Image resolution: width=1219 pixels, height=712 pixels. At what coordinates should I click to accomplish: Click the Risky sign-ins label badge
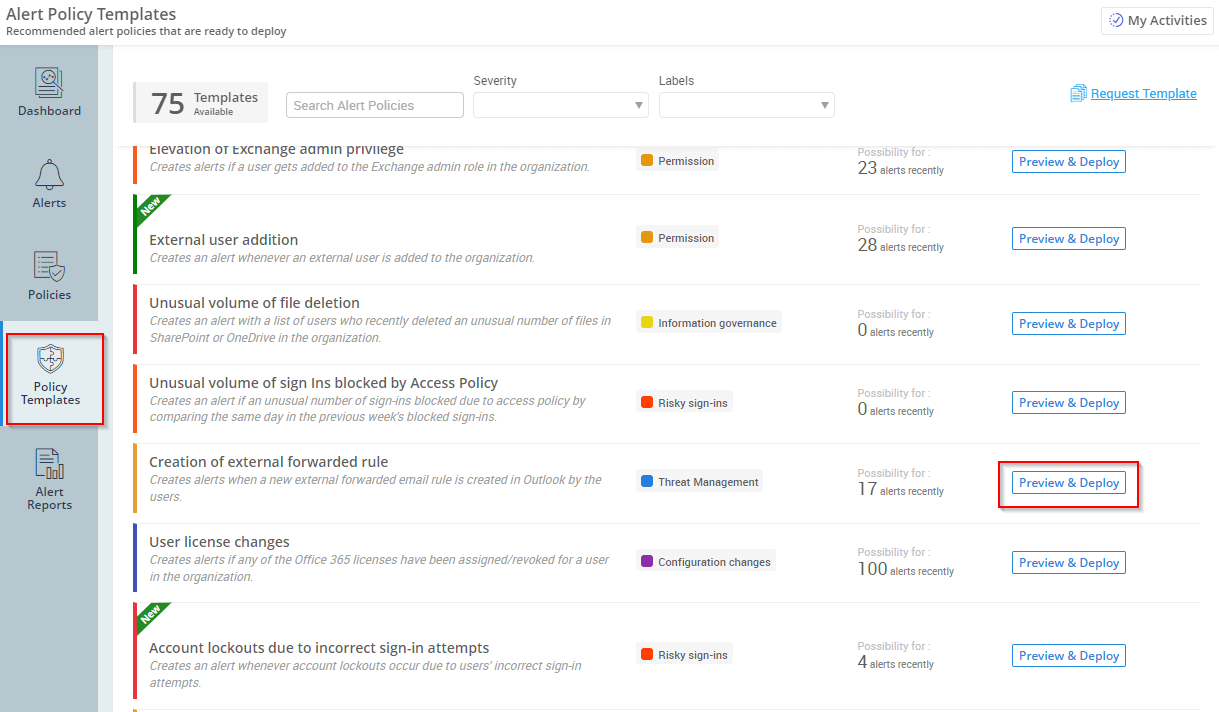point(684,401)
